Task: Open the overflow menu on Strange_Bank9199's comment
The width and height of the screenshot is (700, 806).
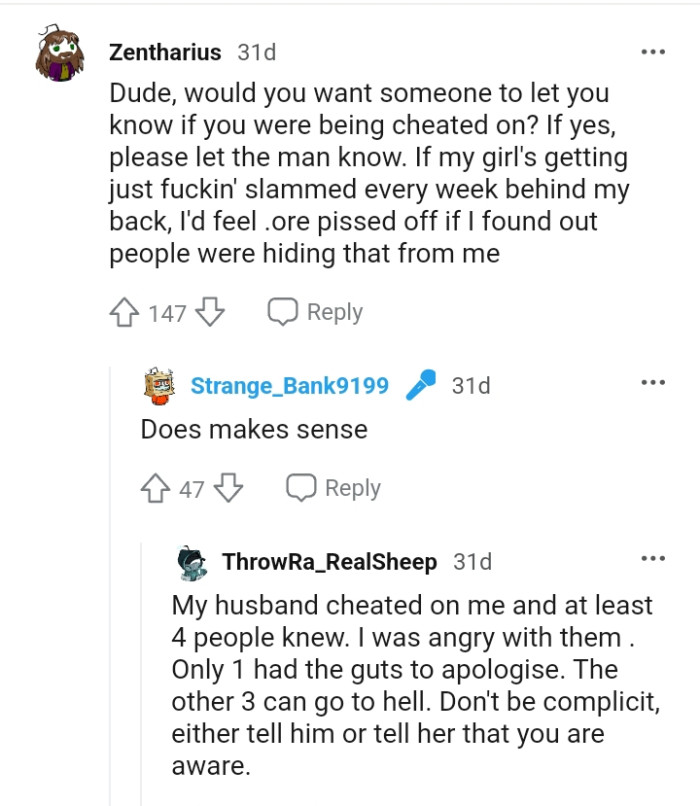Action: 654,381
